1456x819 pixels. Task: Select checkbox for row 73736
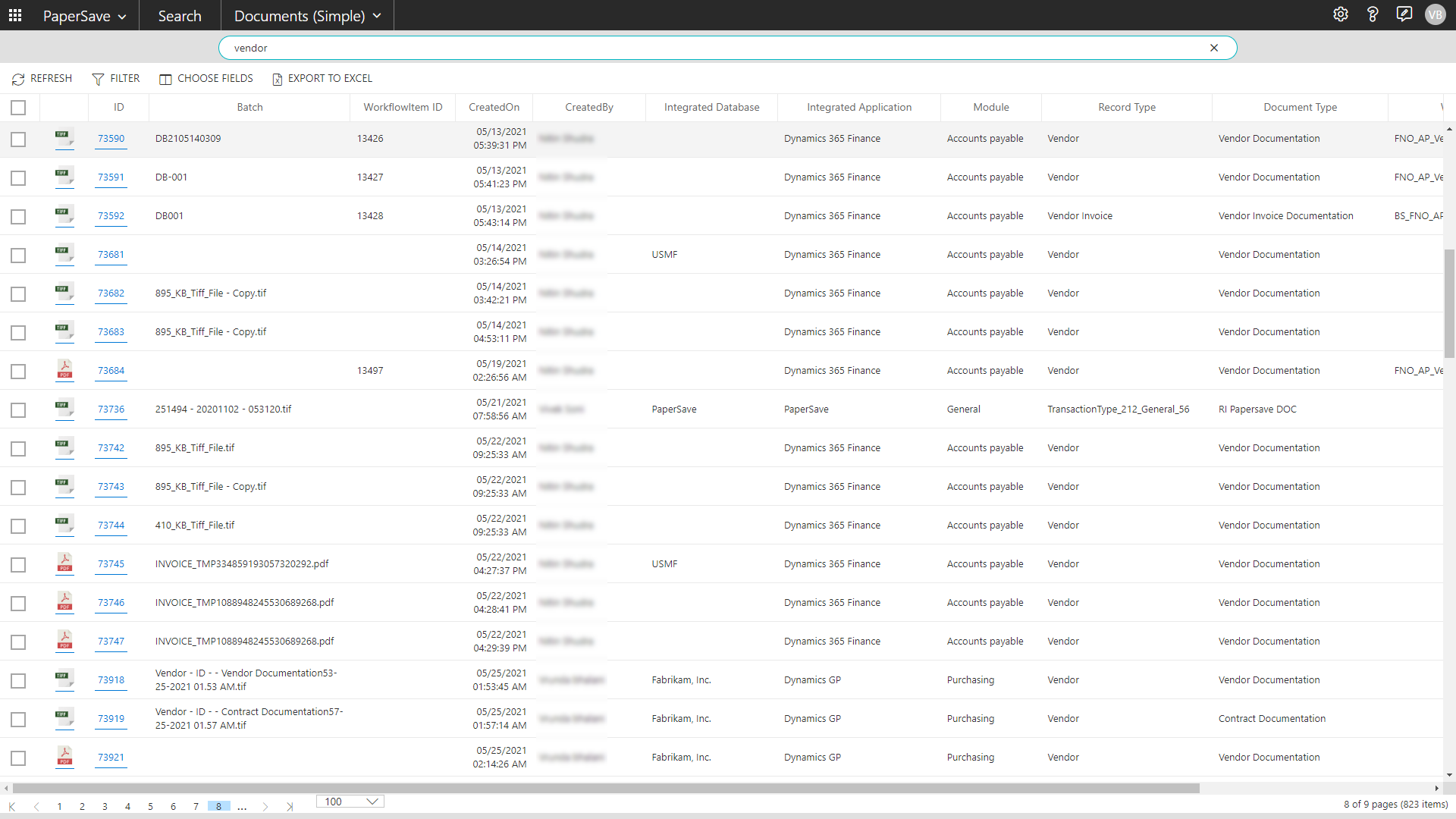[18, 410]
